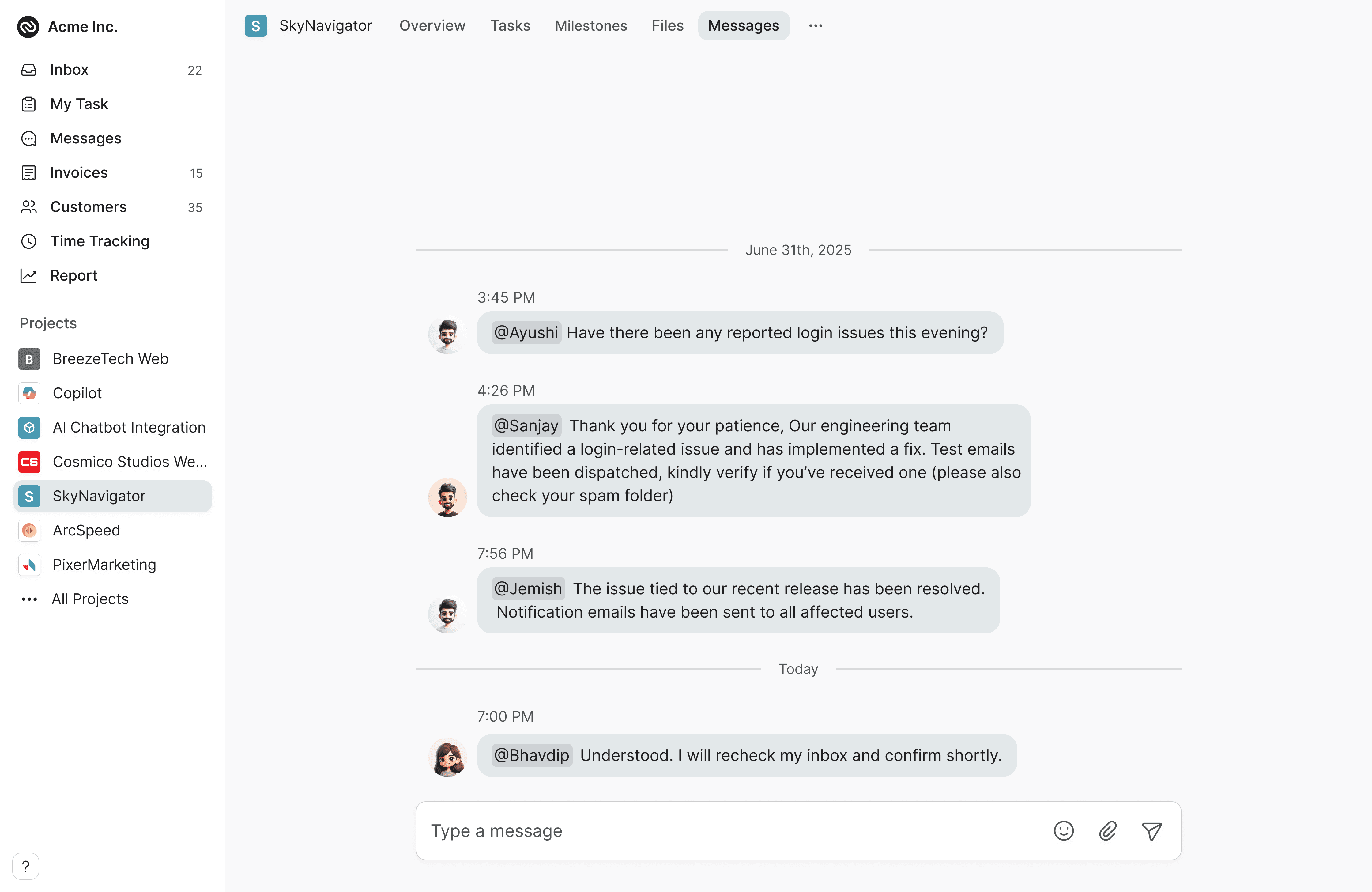This screenshot has width=1372, height=892.
Task: Open the Files tab
Action: coord(667,26)
